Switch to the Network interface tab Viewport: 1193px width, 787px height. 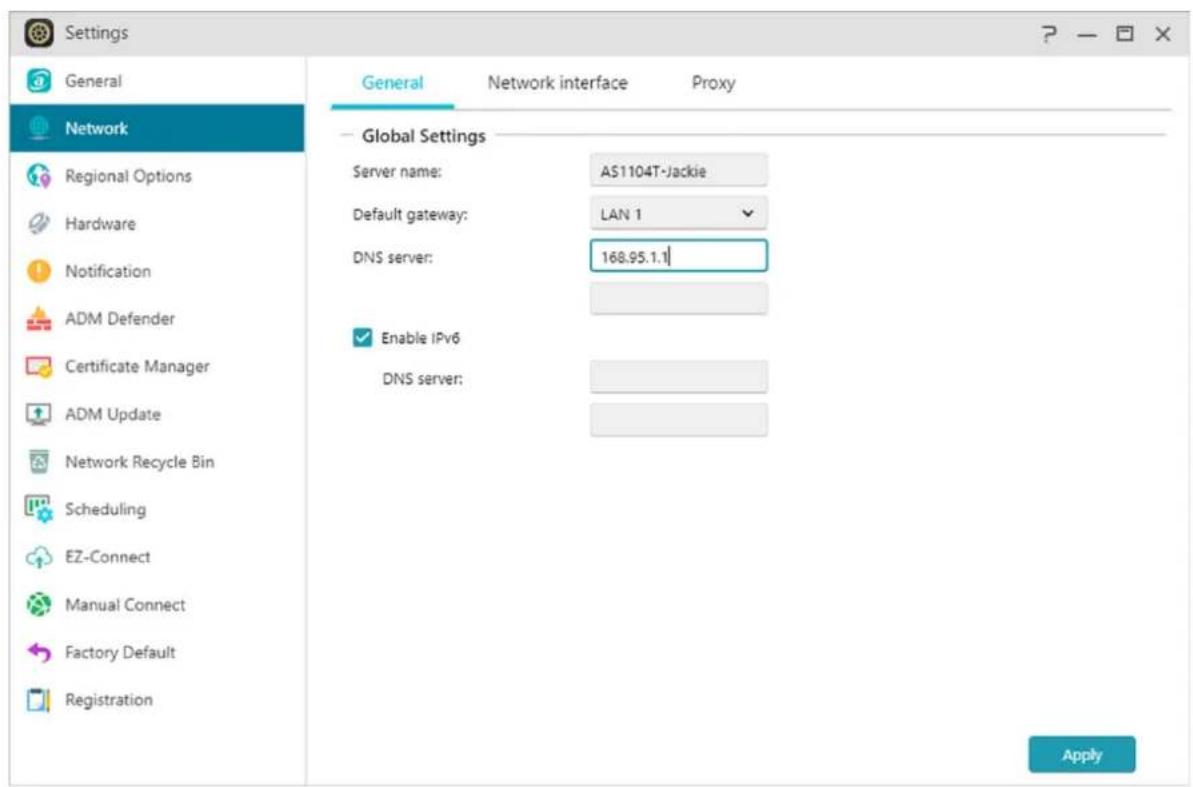pyautogui.click(x=557, y=84)
